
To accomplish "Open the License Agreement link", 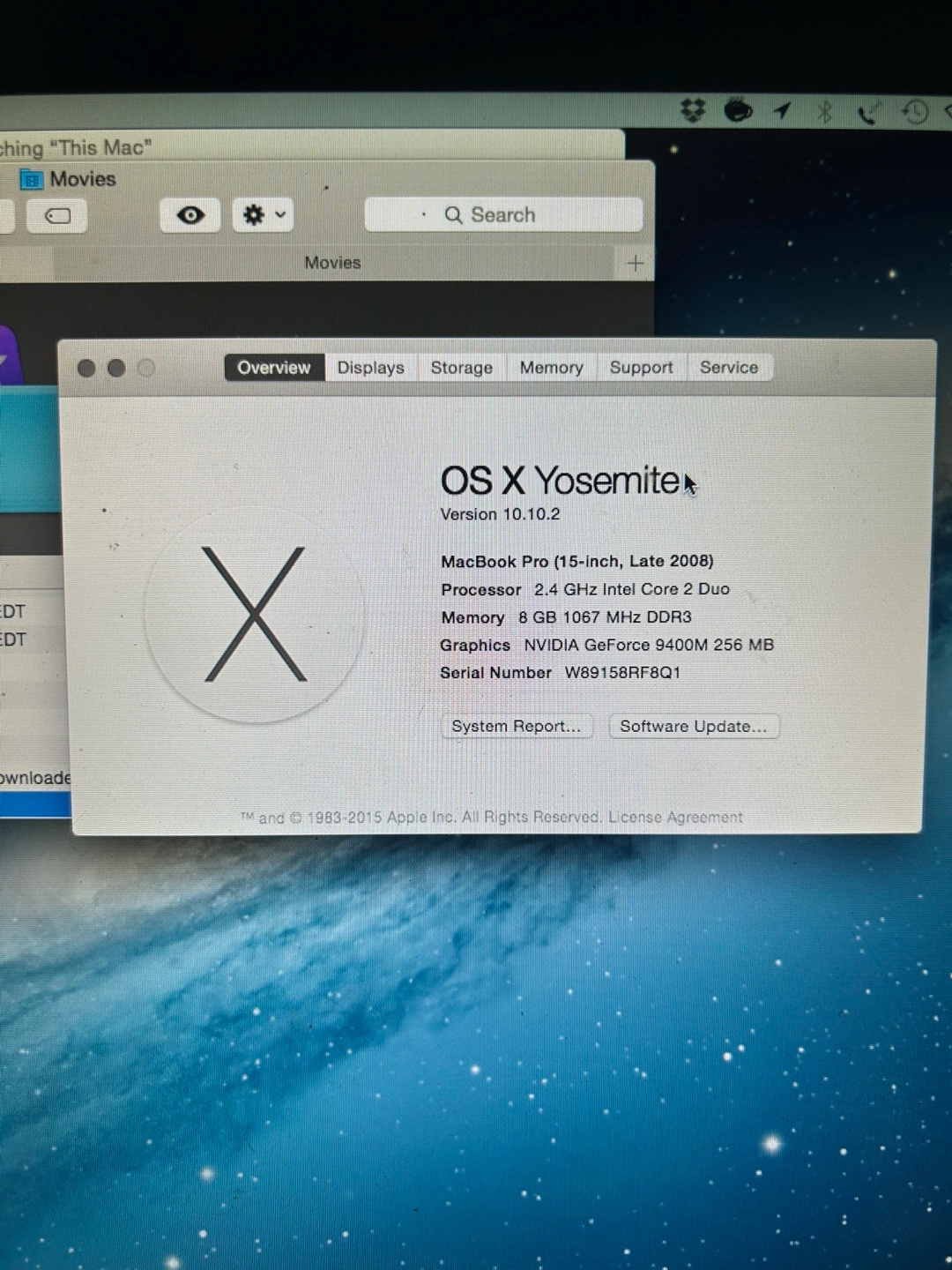I will pos(675,818).
